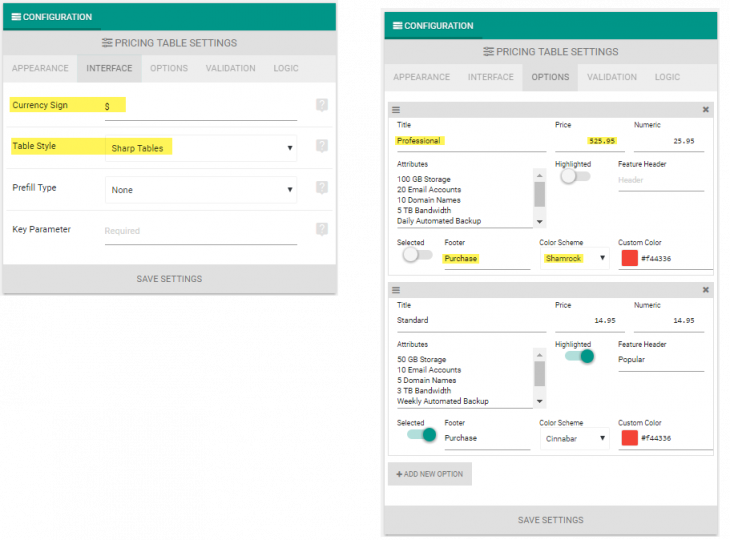Remove the Standard option with its X
Image resolution: width=730 pixels, height=540 pixels.
click(x=705, y=290)
